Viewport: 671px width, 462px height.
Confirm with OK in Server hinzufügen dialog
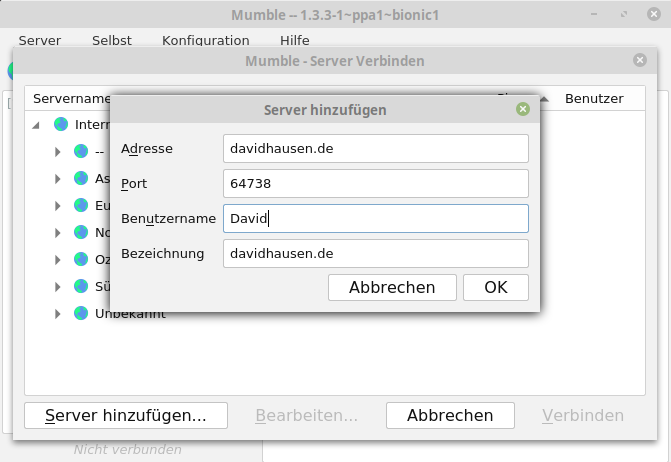pos(496,287)
